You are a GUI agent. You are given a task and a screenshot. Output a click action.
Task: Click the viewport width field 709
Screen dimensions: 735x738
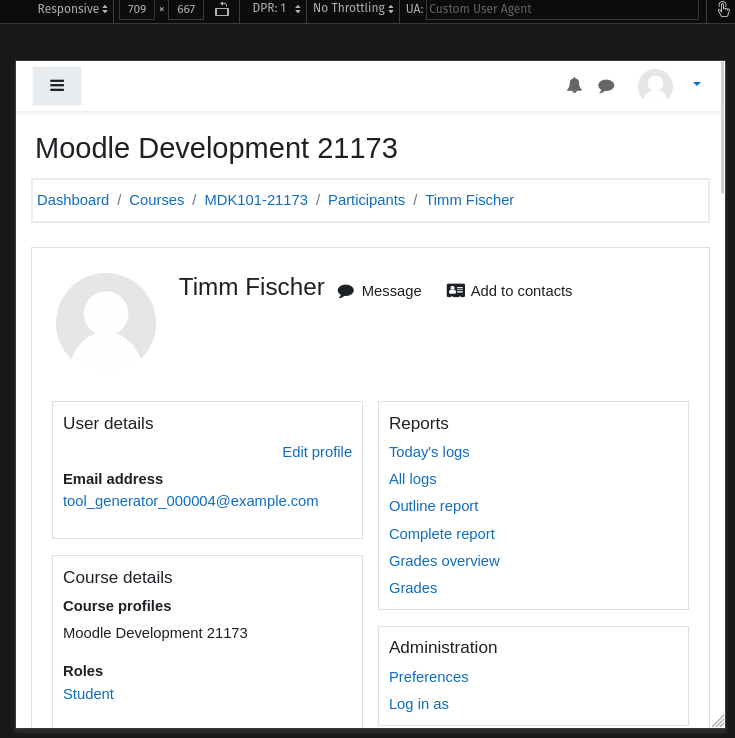[x=137, y=9]
